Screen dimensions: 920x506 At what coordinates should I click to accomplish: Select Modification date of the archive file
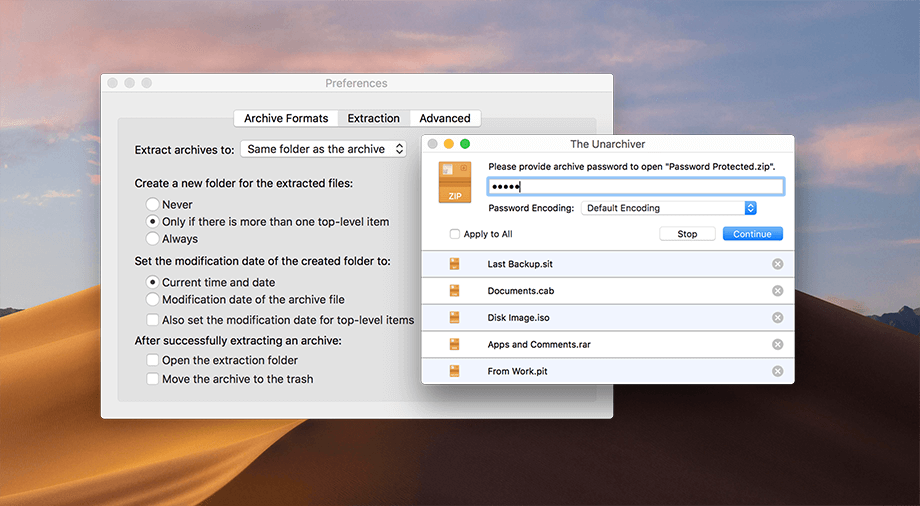153,299
